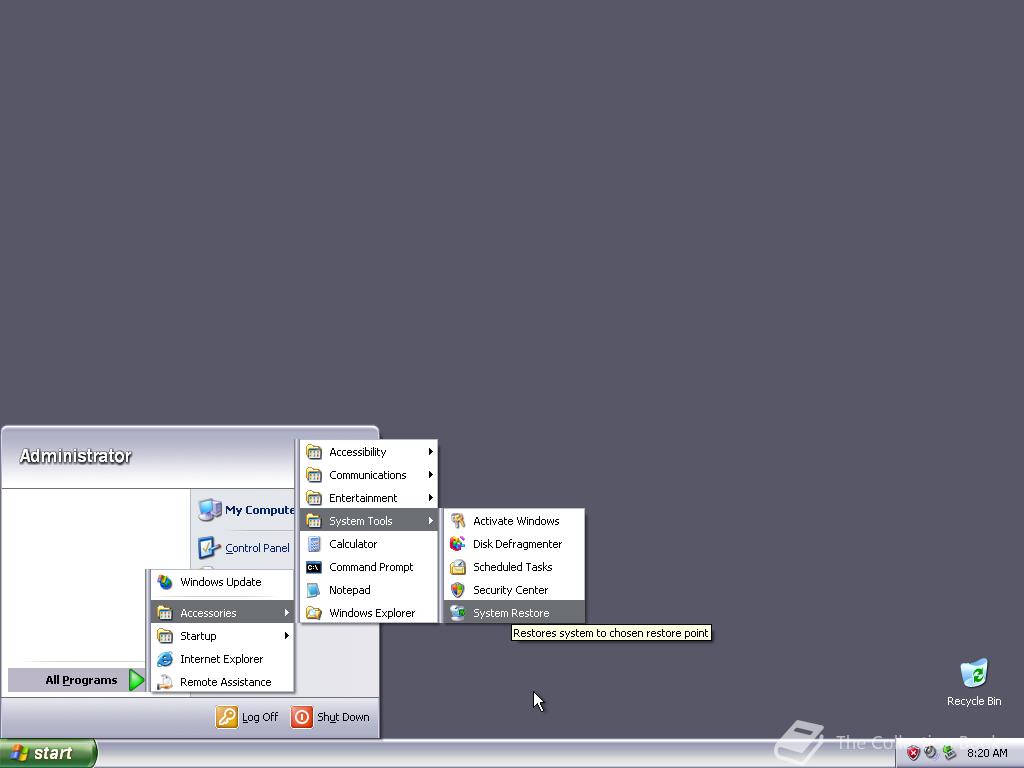
Task: Click the Entertainment folder icon
Action: pyautogui.click(x=314, y=498)
